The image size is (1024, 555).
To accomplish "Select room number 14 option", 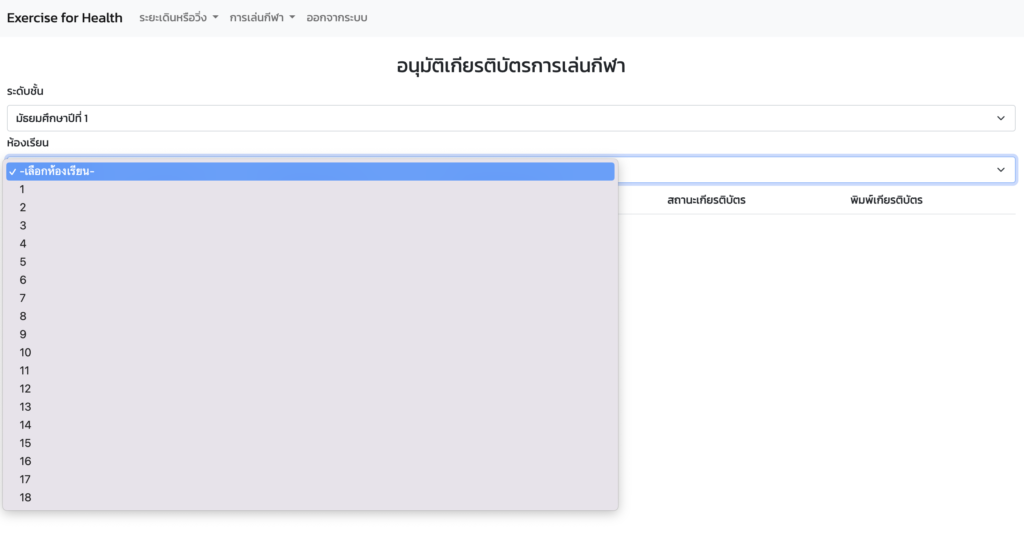I will click(310, 425).
